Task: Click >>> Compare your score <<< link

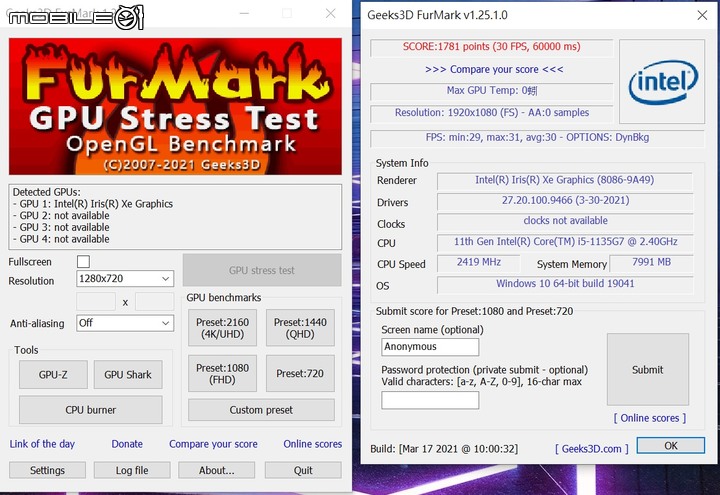Action: [x=494, y=69]
